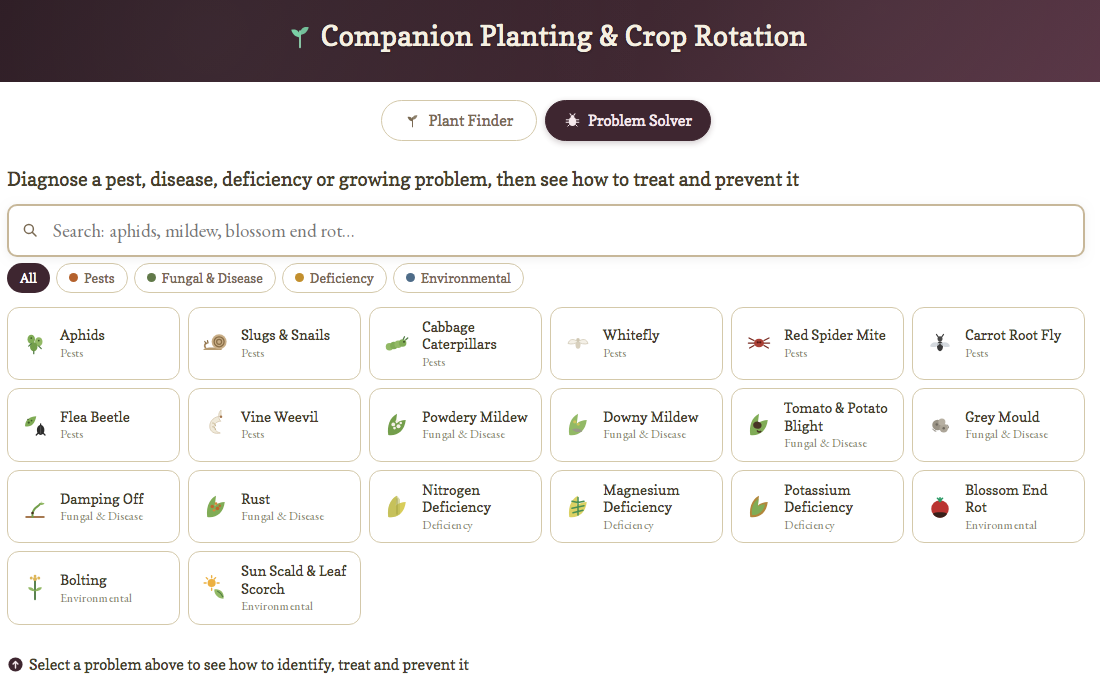Click the Downy Mildew leaf icon
Viewport: 1100px width, 696px height.
577,424
